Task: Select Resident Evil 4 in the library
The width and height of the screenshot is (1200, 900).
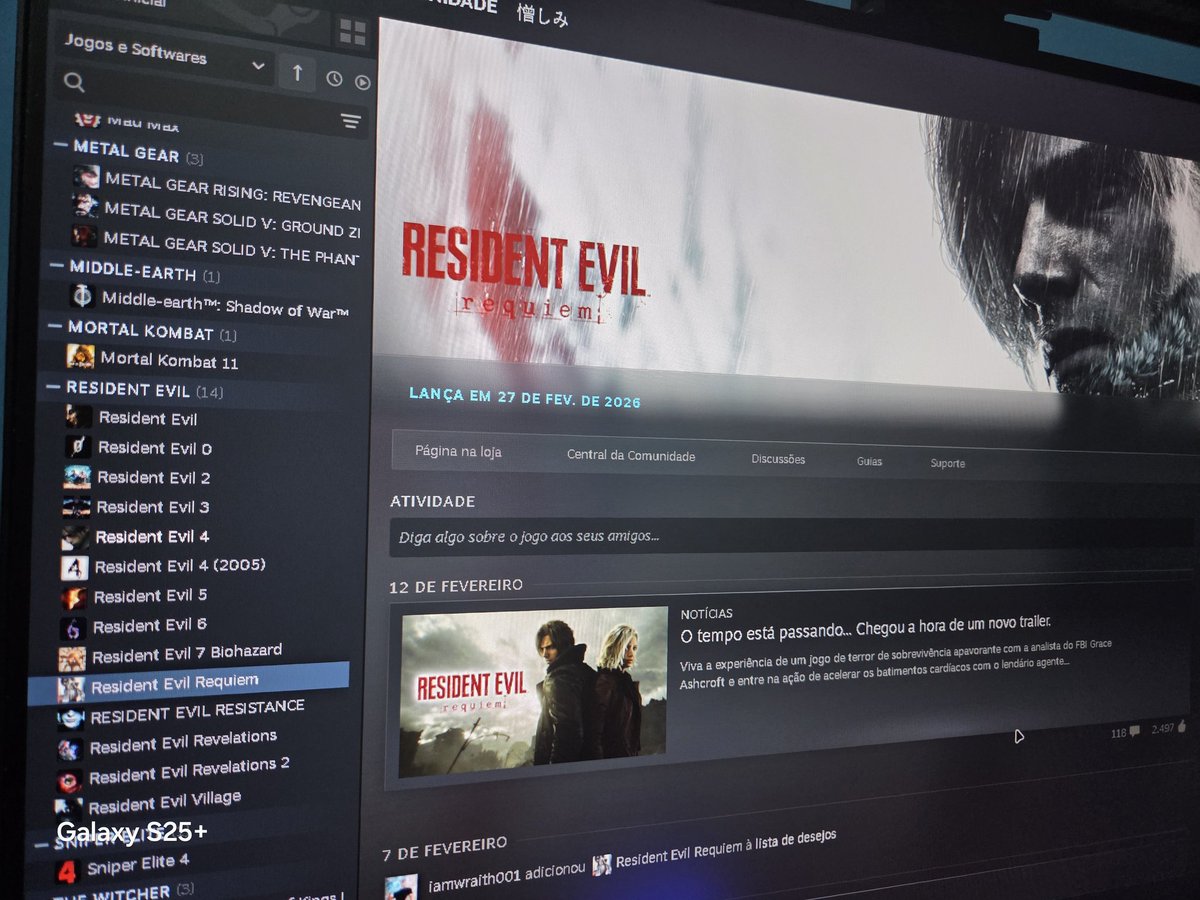Action: point(152,537)
